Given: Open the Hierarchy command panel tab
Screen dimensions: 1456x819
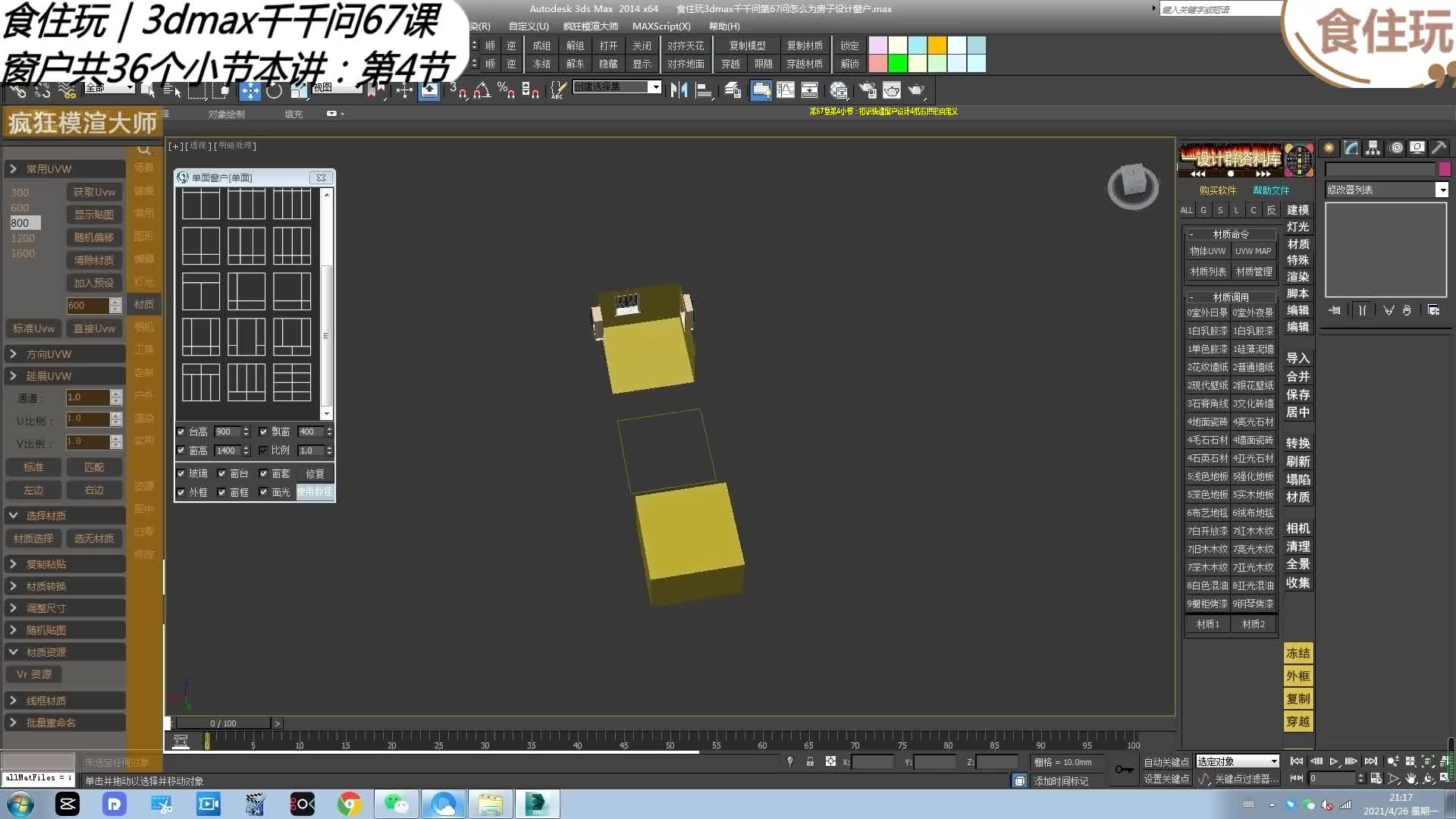Looking at the screenshot, I should click(1373, 148).
